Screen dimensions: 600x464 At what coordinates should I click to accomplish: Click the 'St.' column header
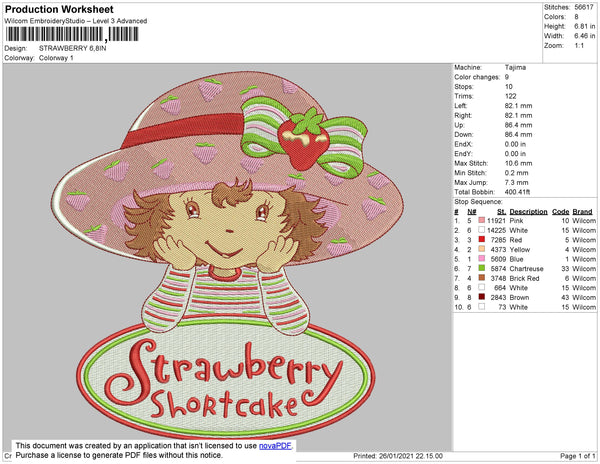tap(502, 212)
